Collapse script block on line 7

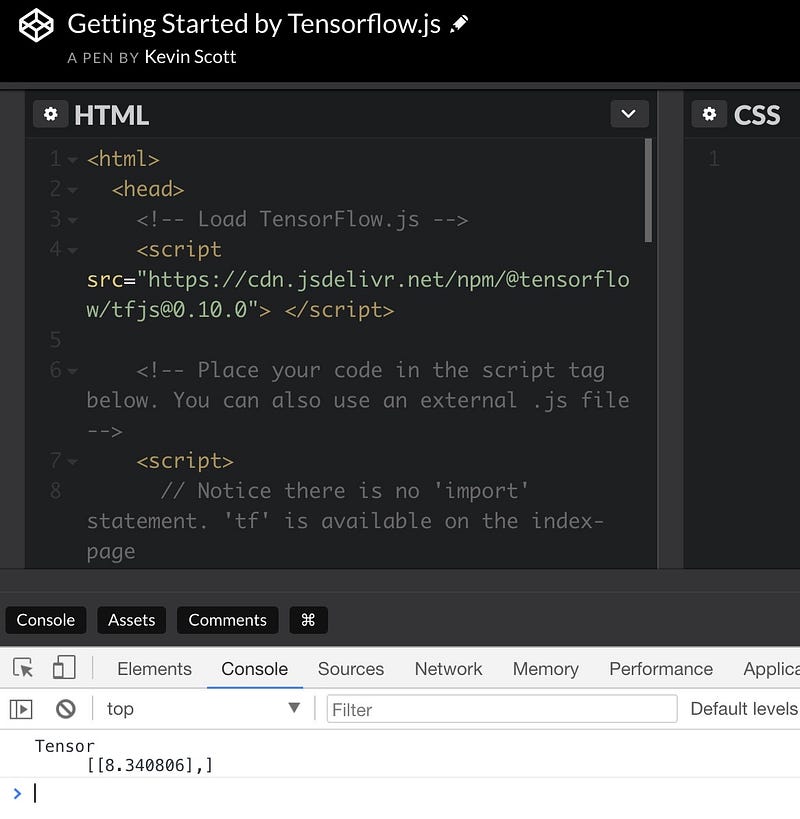[73, 462]
